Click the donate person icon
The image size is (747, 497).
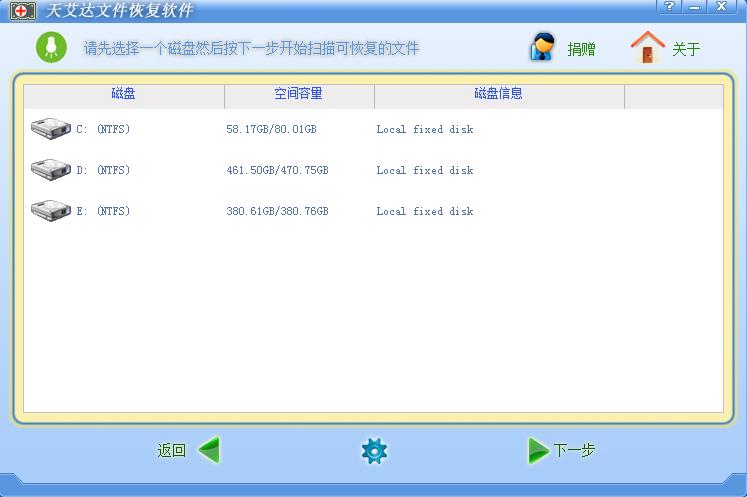coord(543,47)
